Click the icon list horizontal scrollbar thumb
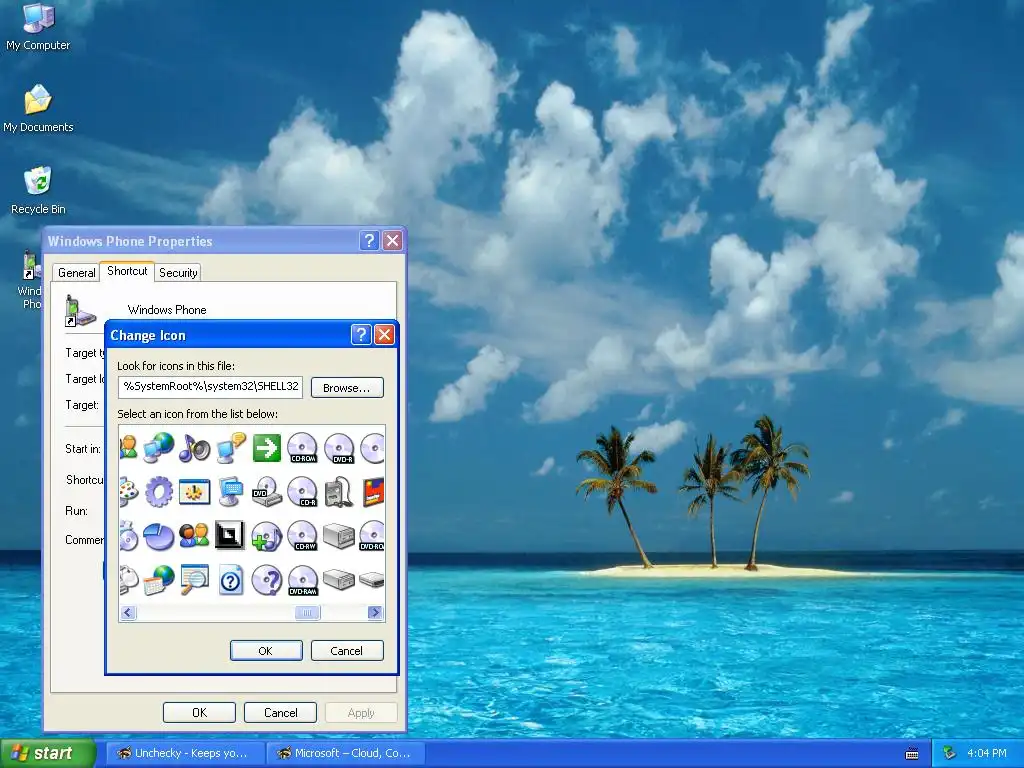The width and height of the screenshot is (1024, 768). pyautogui.click(x=308, y=613)
